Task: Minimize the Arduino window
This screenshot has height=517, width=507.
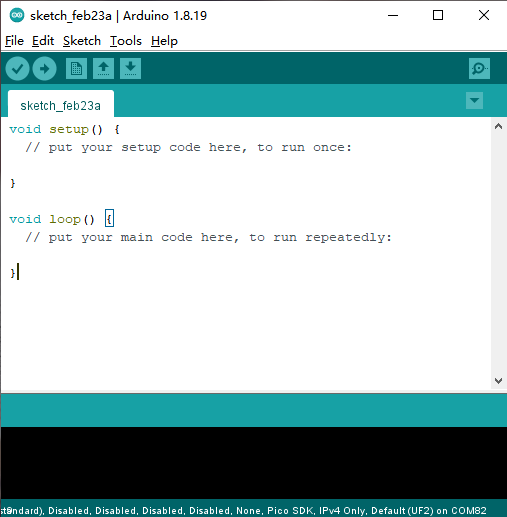Action: coord(393,15)
